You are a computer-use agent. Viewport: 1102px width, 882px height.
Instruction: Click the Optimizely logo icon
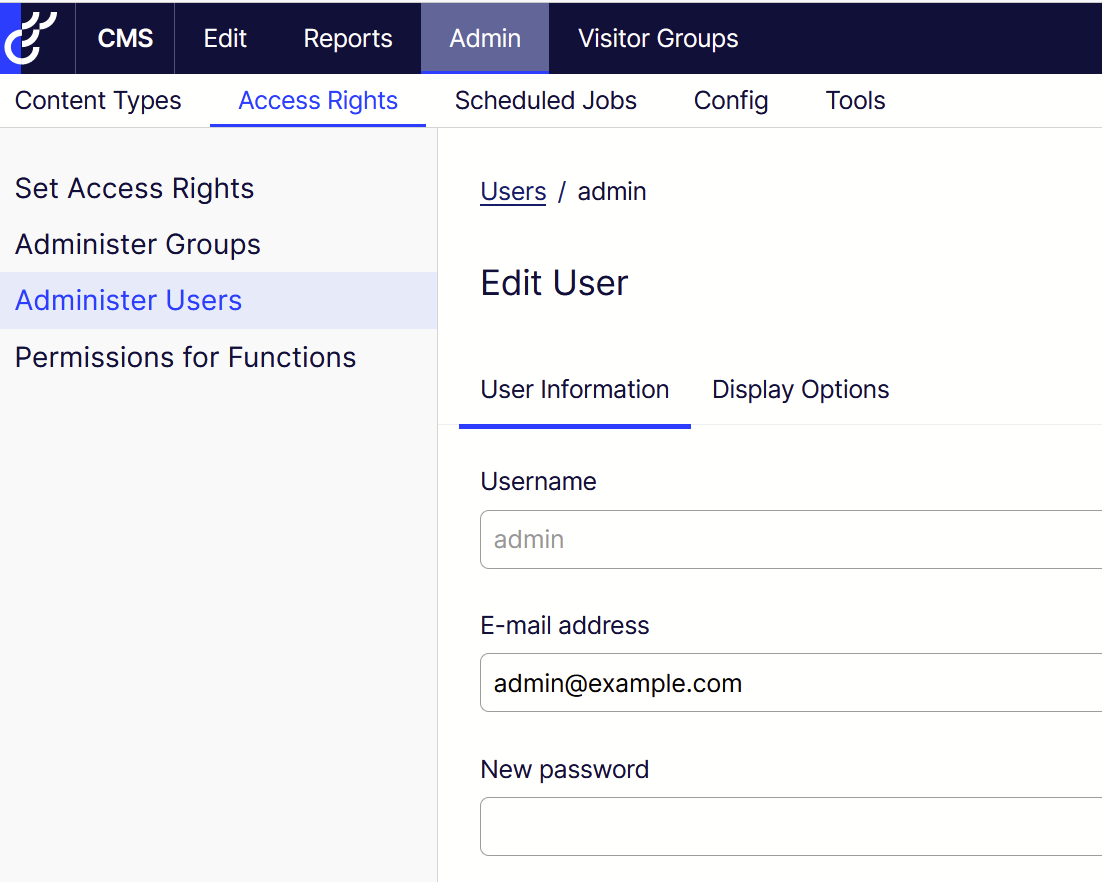click(x=30, y=38)
